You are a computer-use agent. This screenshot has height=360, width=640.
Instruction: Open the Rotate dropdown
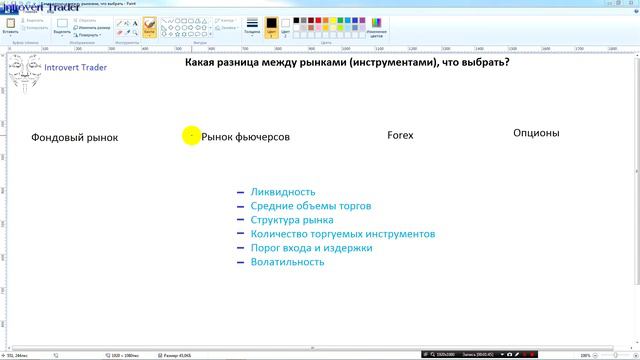(x=88, y=35)
